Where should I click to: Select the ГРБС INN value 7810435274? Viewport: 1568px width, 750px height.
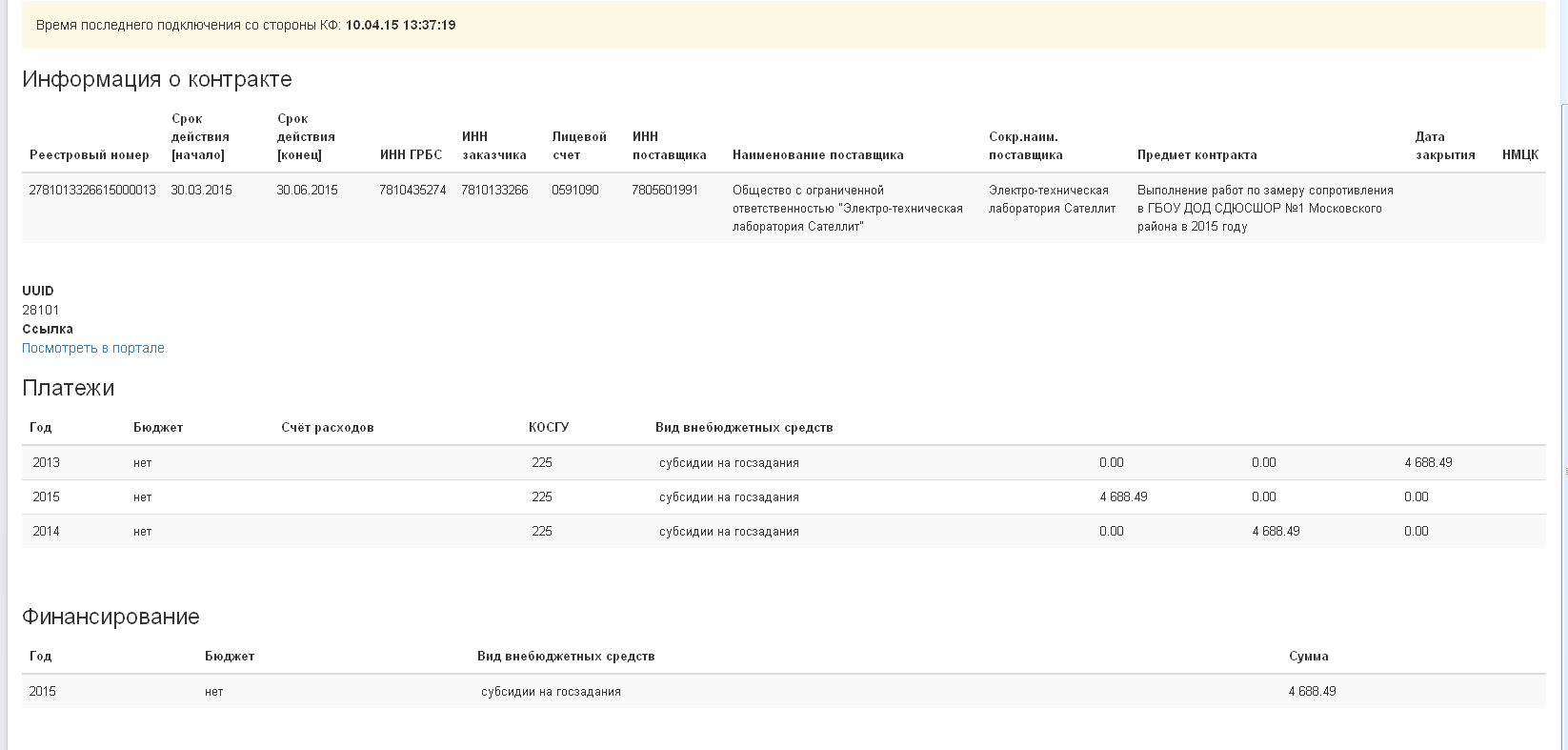[412, 190]
